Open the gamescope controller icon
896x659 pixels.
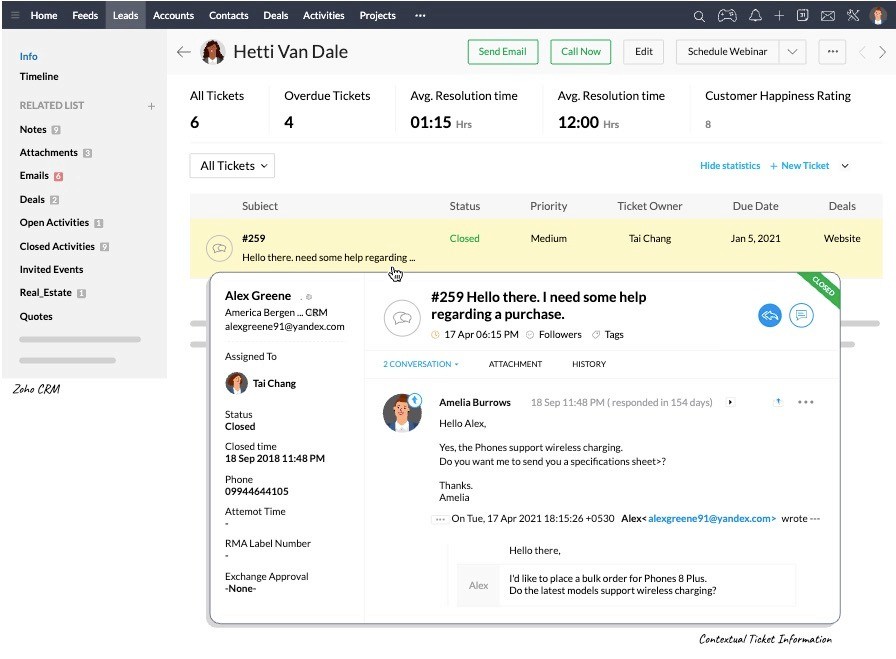tap(727, 15)
